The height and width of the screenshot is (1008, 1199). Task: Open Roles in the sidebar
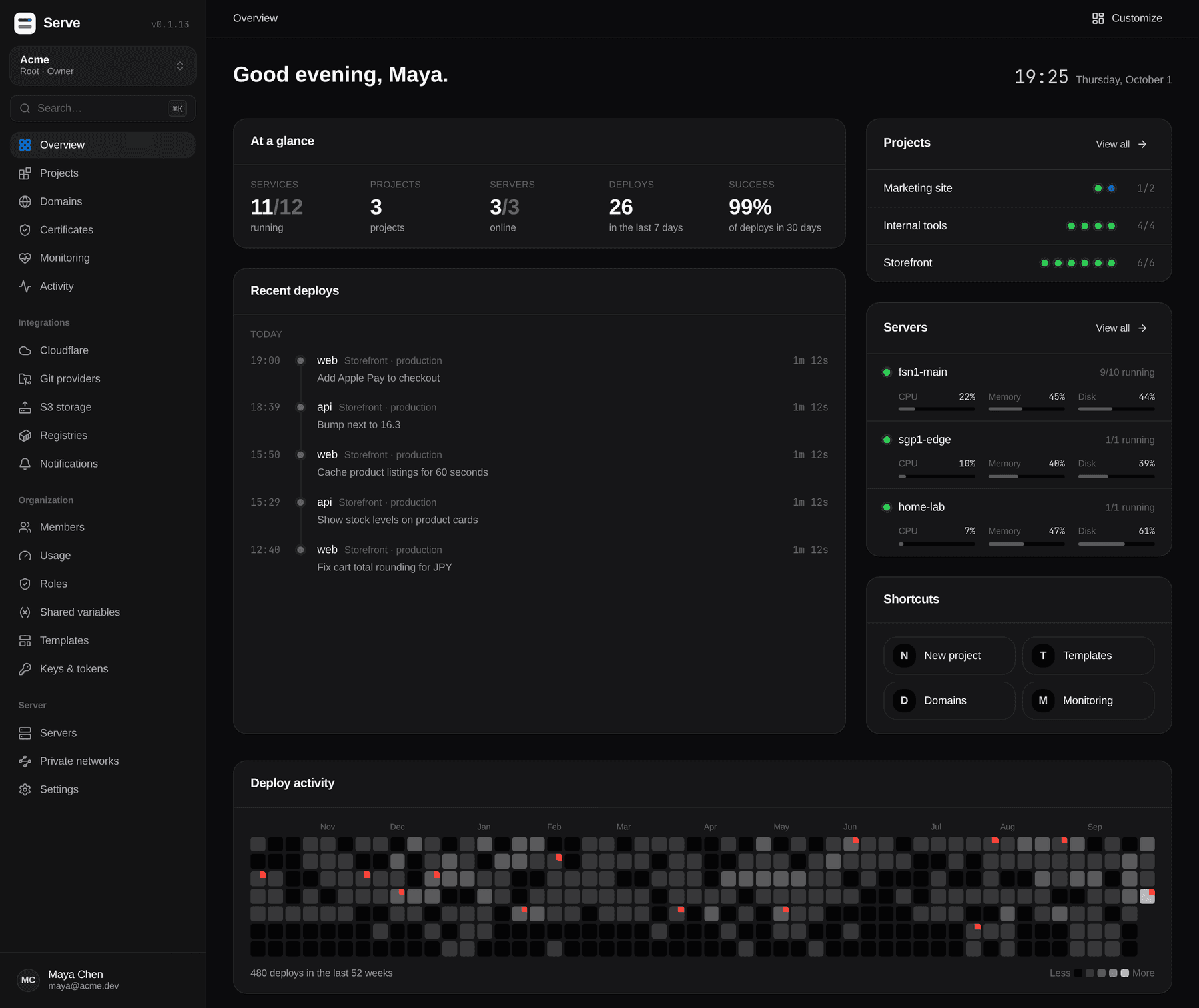pos(103,584)
